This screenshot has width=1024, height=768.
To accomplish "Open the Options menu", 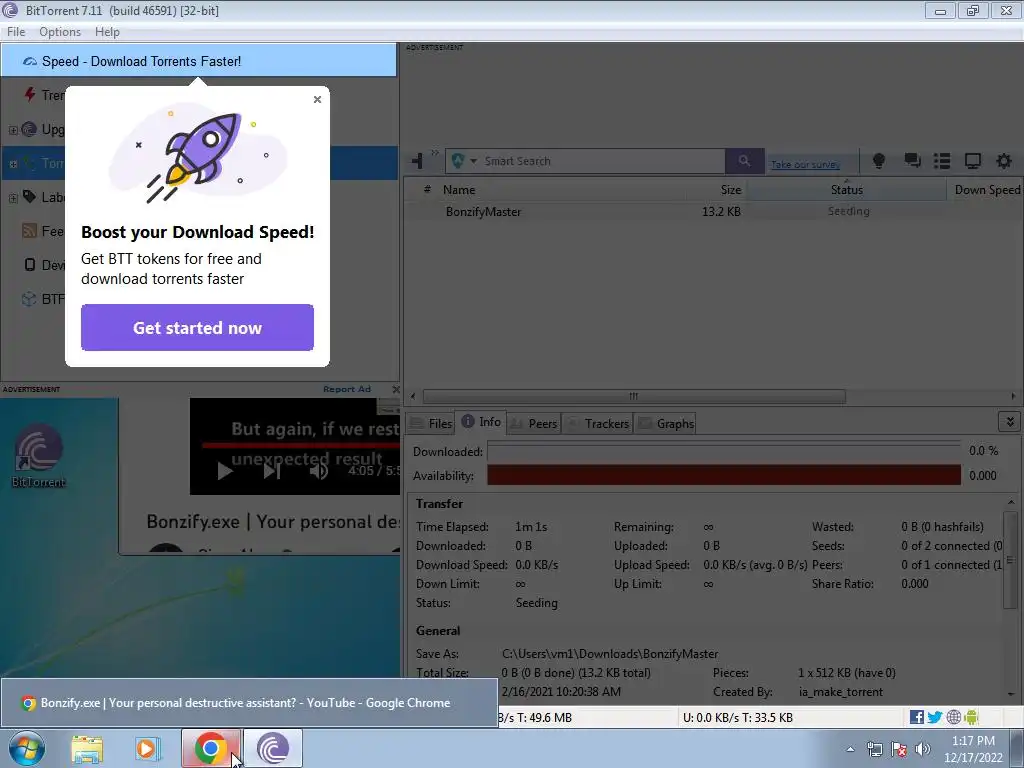I will (59, 31).
